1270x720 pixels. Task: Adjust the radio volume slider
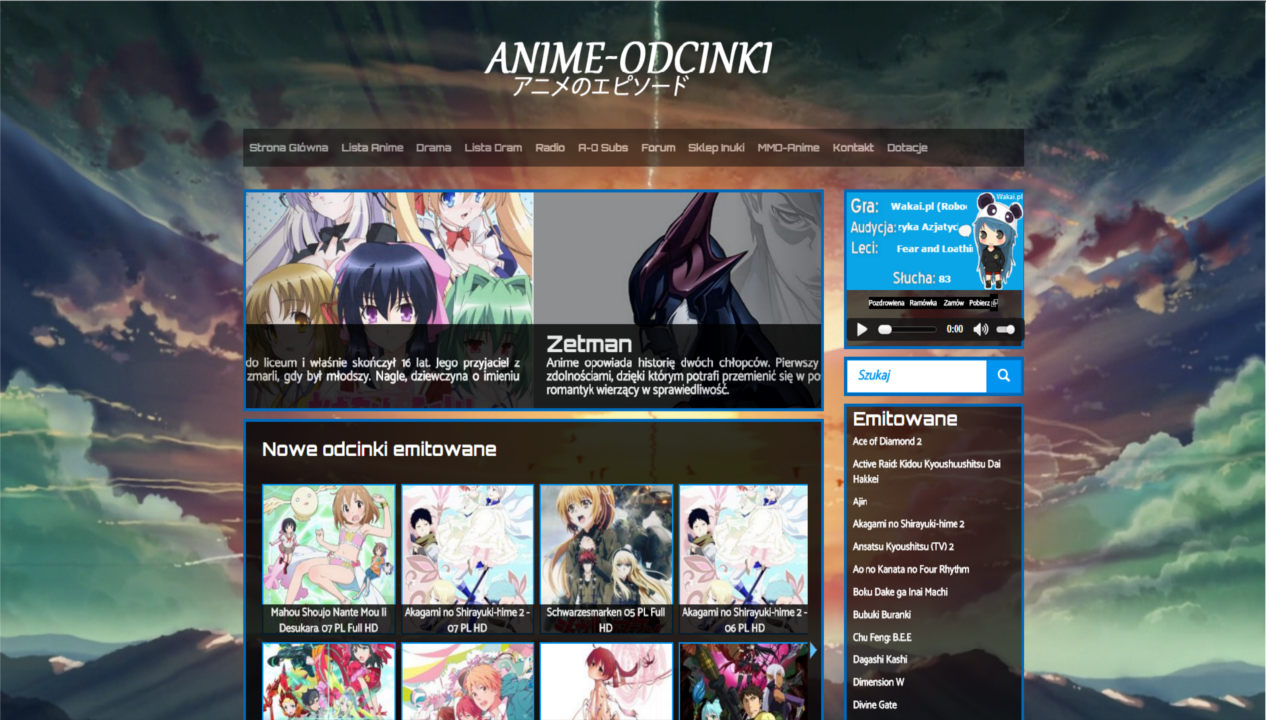pyautogui.click(x=1005, y=329)
